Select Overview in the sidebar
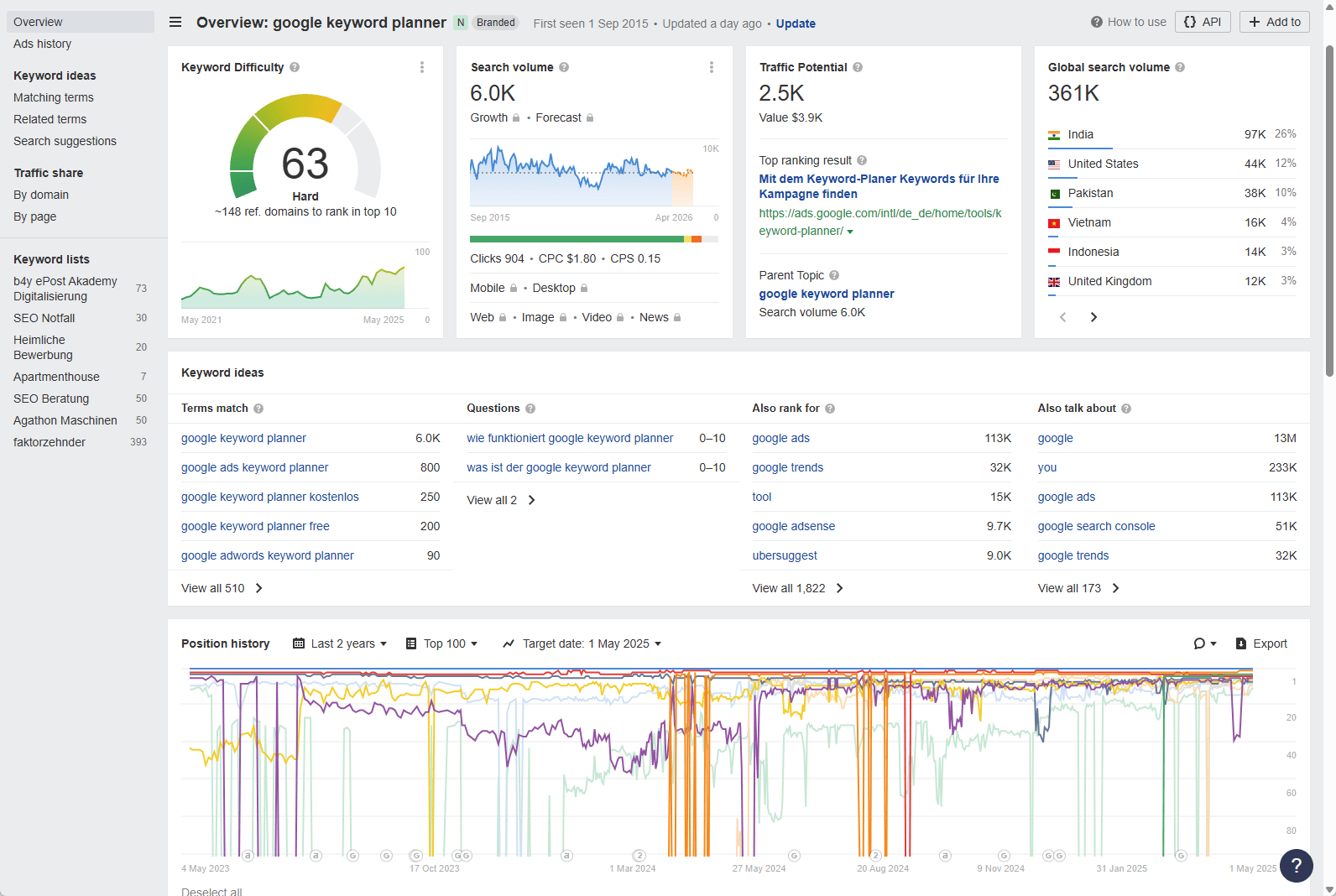Image resolution: width=1336 pixels, height=896 pixels. pos(81,22)
